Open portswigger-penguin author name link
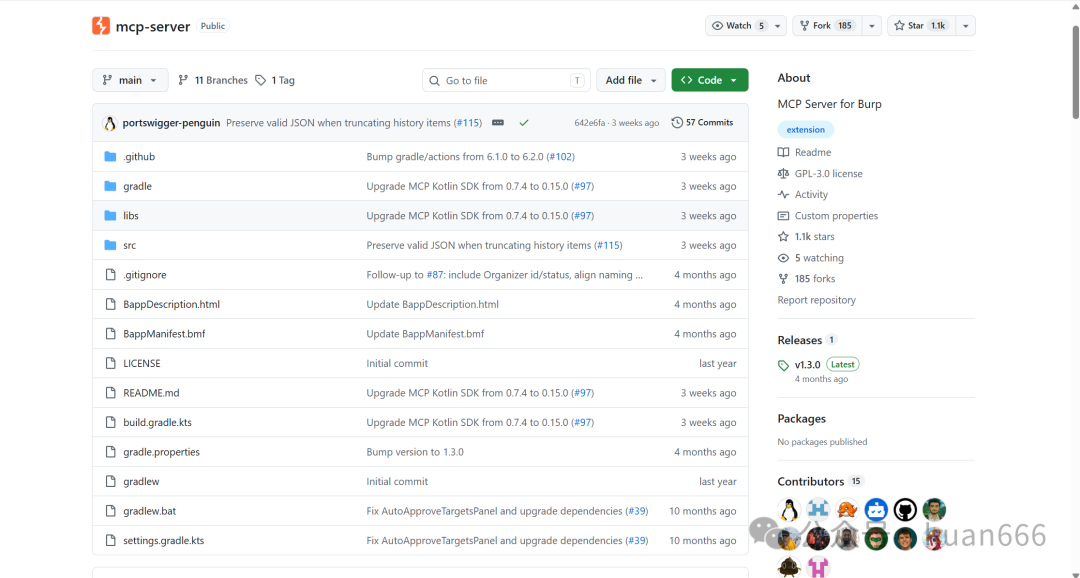 click(x=172, y=123)
